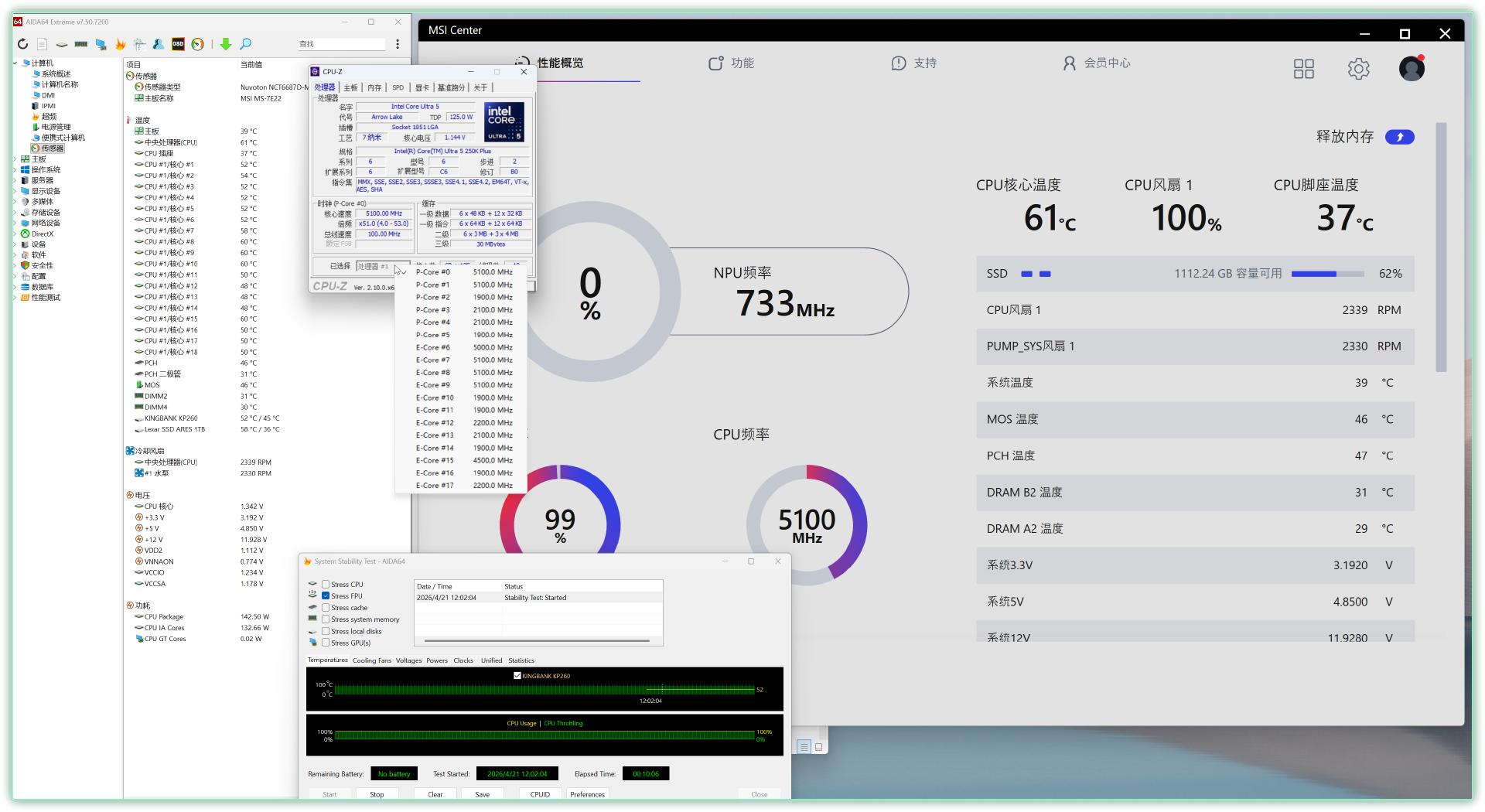Open the OSD panel icon in AIDA64 toolbar
The height and width of the screenshot is (812, 1485).
(178, 44)
